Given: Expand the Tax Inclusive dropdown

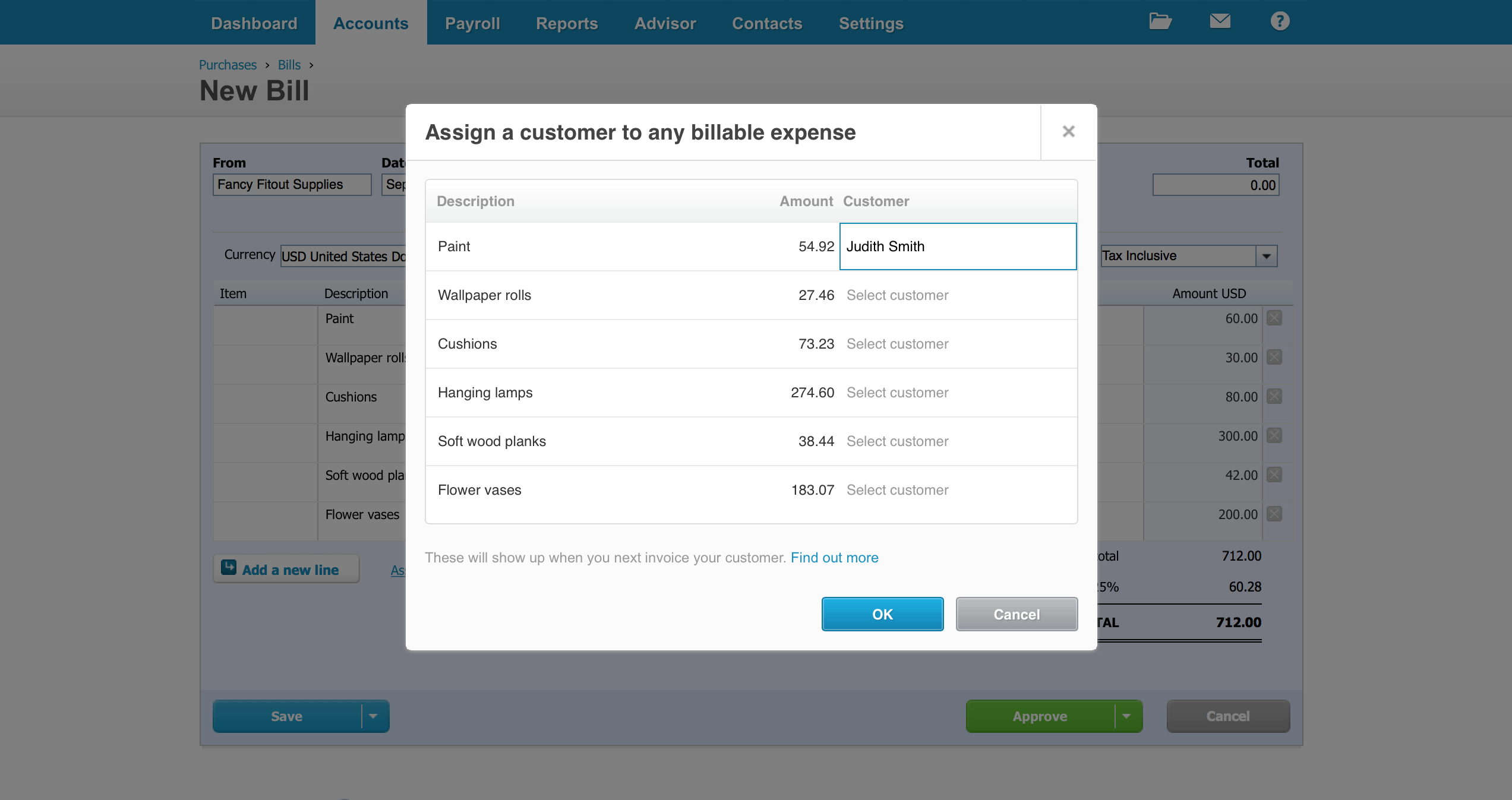Looking at the screenshot, I should tap(1266, 256).
